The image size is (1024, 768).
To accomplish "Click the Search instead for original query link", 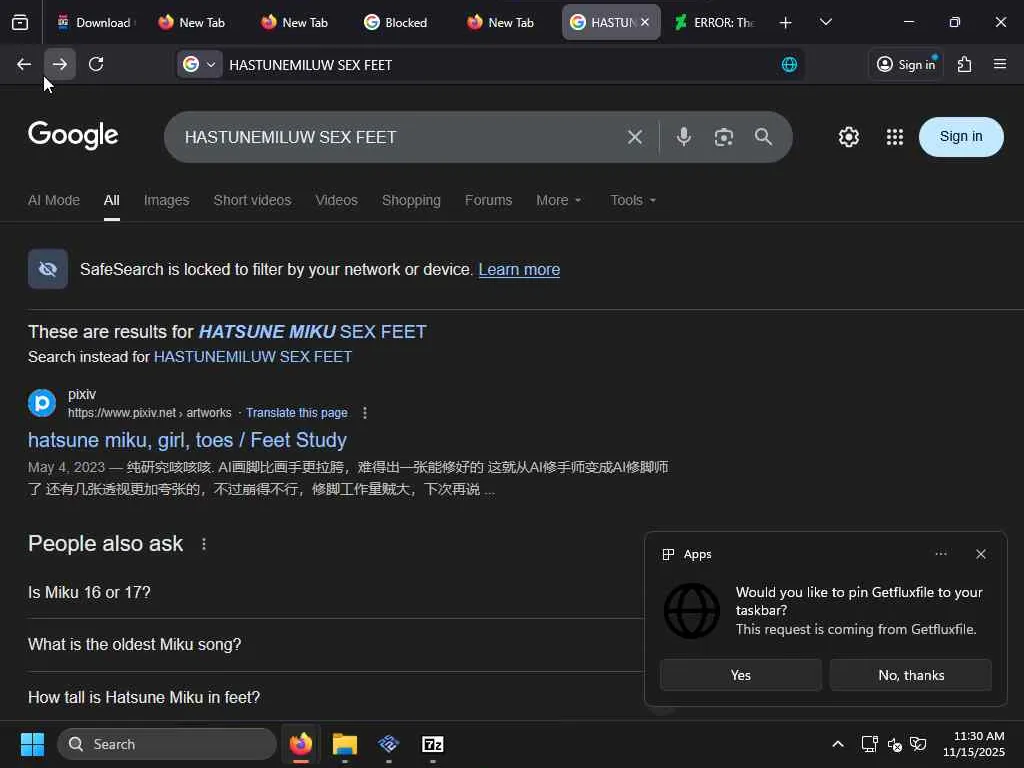I will (x=253, y=357).
